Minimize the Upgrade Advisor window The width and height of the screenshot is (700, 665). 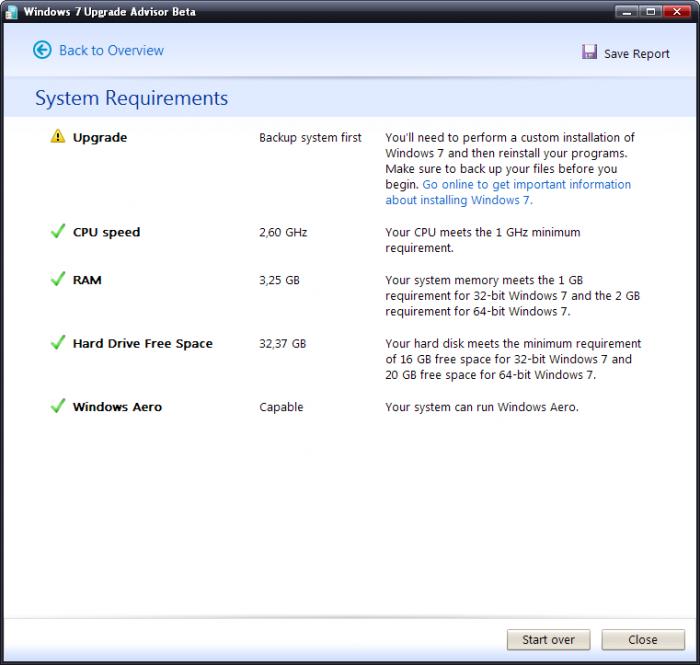point(627,12)
